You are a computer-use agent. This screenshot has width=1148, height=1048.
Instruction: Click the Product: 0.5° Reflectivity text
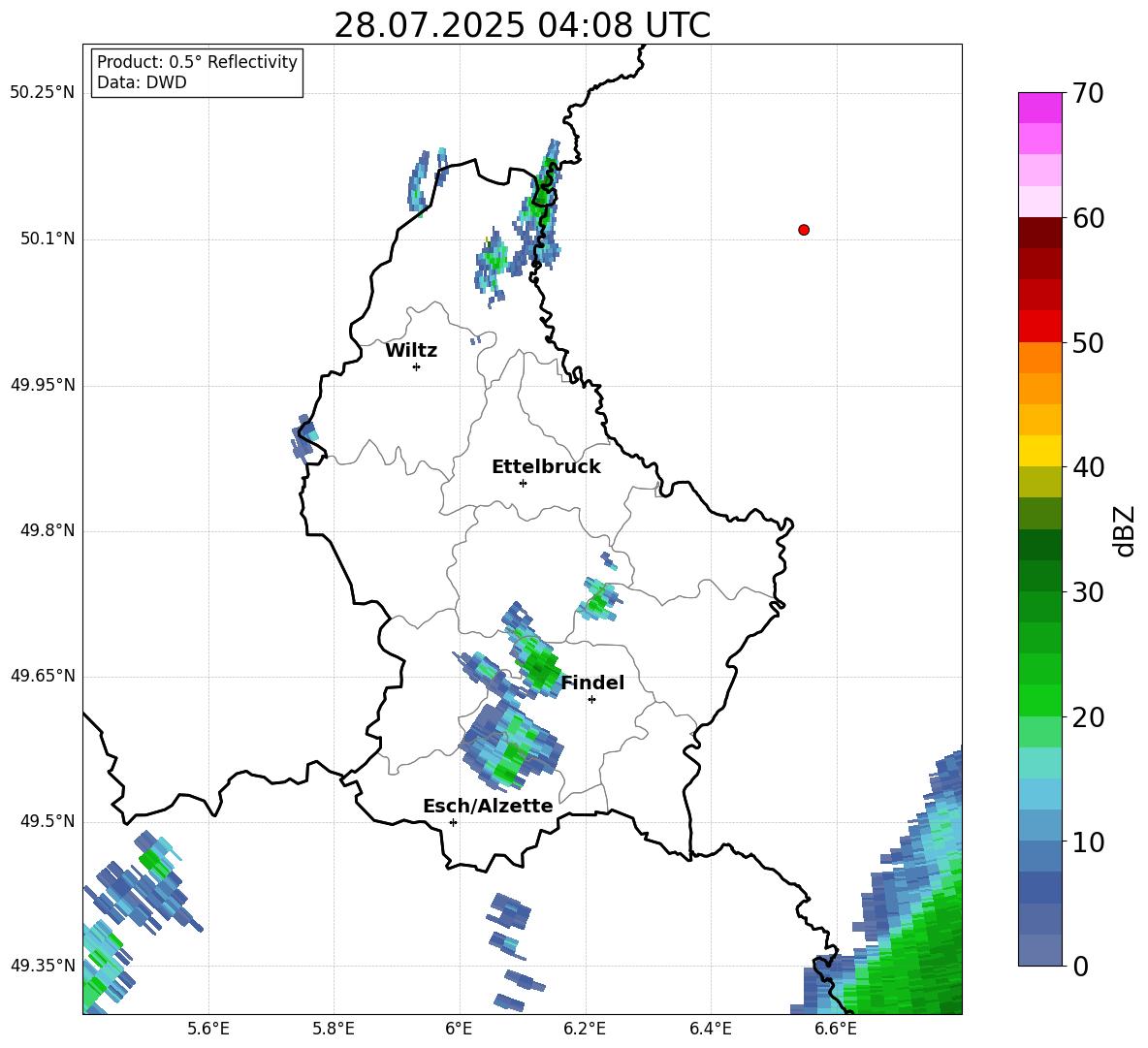click(197, 61)
